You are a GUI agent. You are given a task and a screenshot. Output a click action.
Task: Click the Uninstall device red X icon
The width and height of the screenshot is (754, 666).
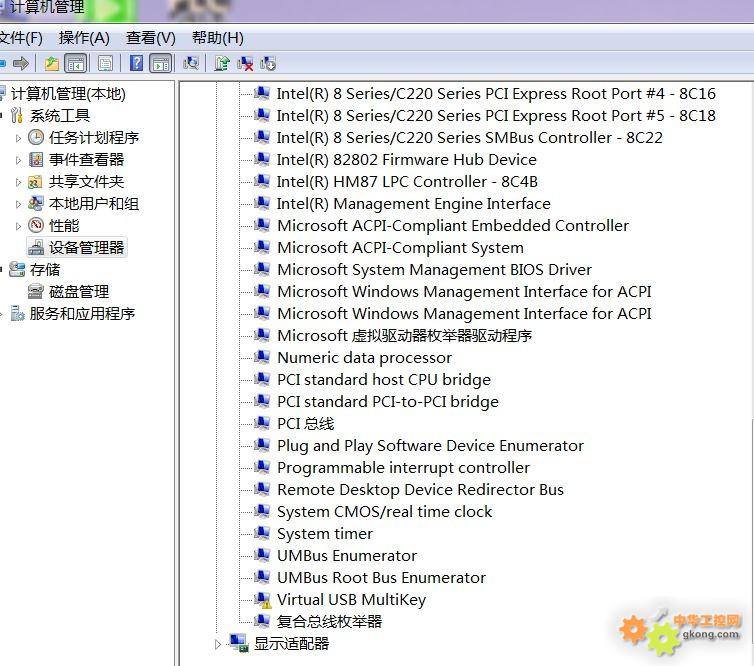pos(245,63)
